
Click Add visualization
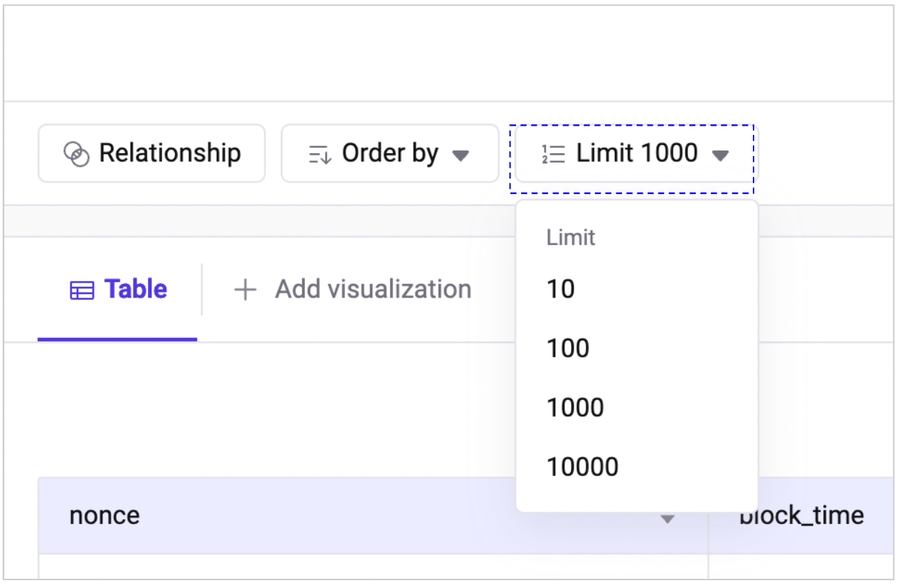tap(372, 290)
